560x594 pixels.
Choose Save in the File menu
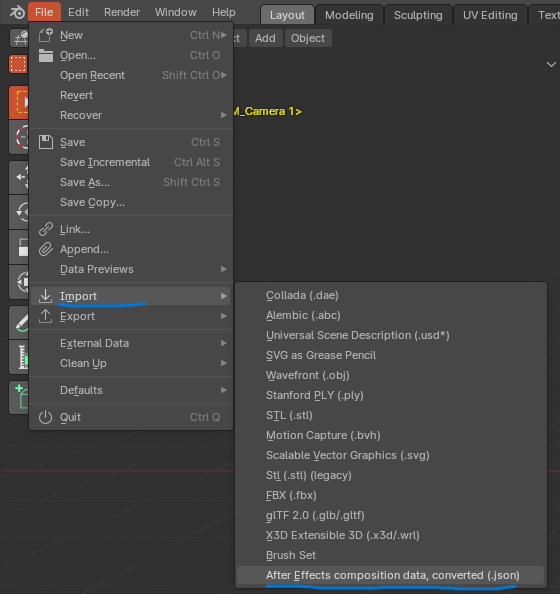point(131,142)
